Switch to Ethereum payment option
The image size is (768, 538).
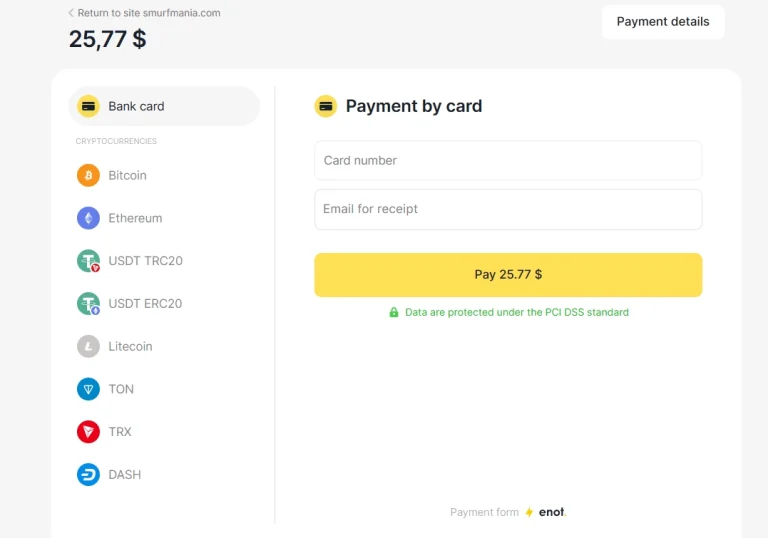tap(135, 218)
